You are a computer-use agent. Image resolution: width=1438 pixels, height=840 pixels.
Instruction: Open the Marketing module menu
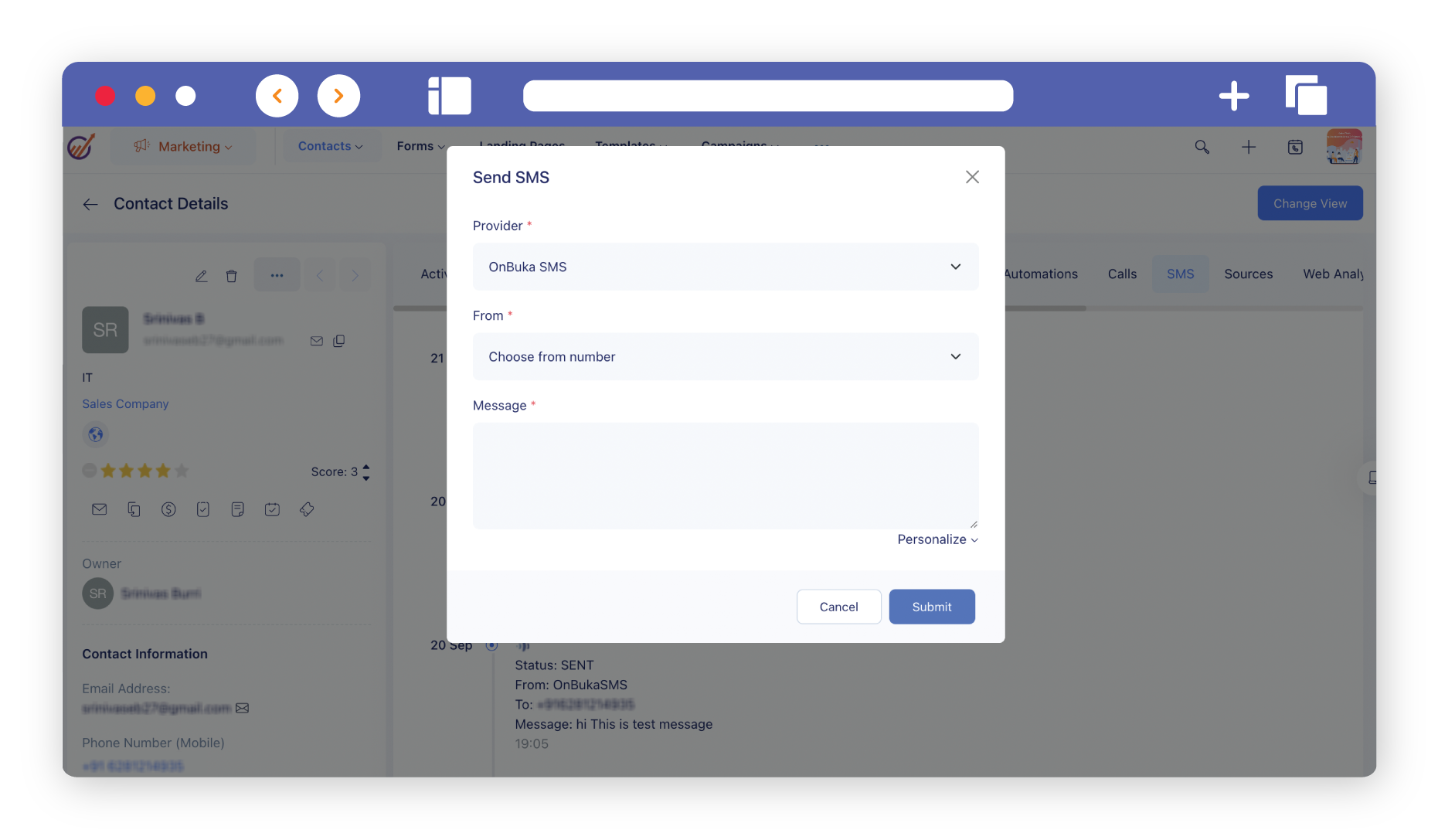(183, 146)
